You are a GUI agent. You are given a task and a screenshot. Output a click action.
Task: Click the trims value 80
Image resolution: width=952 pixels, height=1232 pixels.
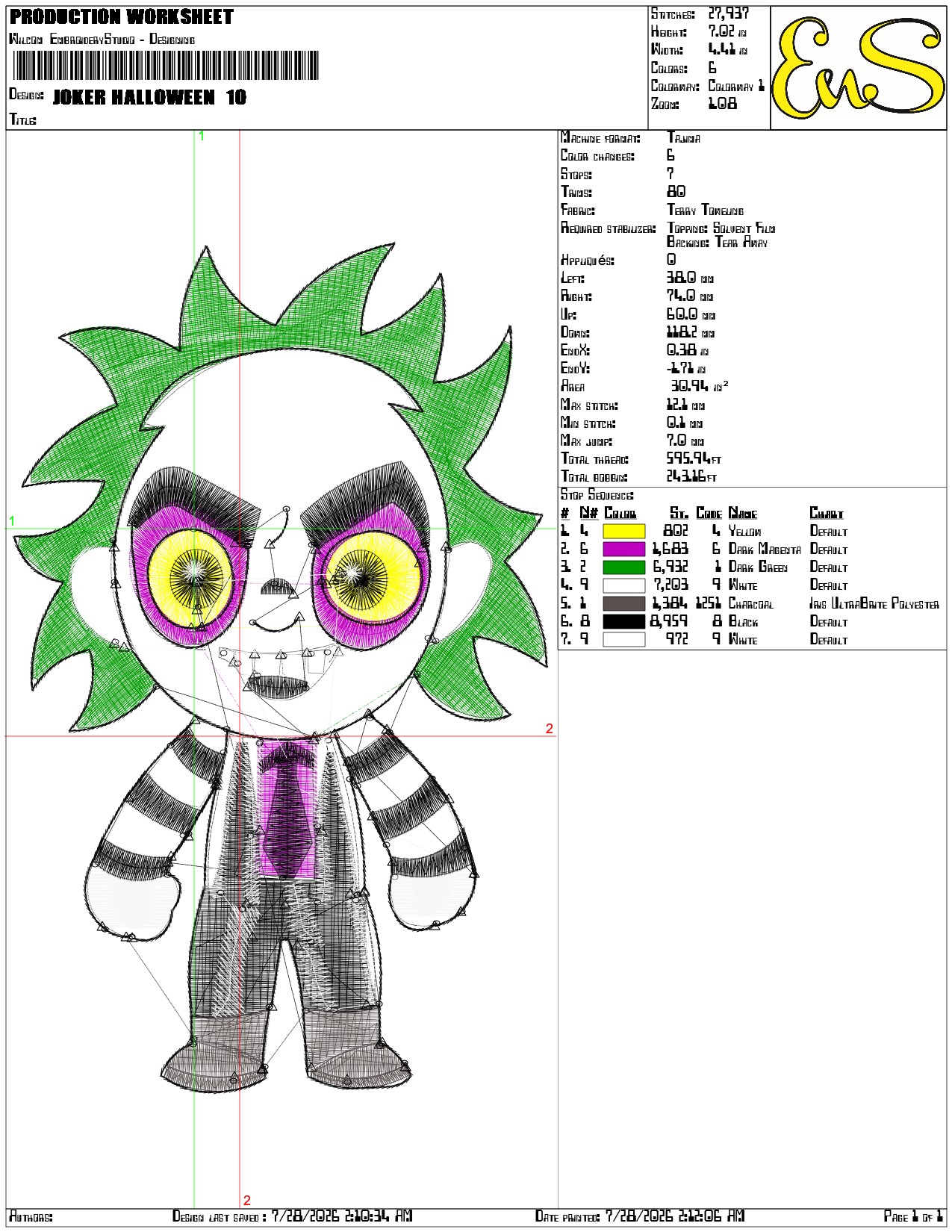click(676, 192)
